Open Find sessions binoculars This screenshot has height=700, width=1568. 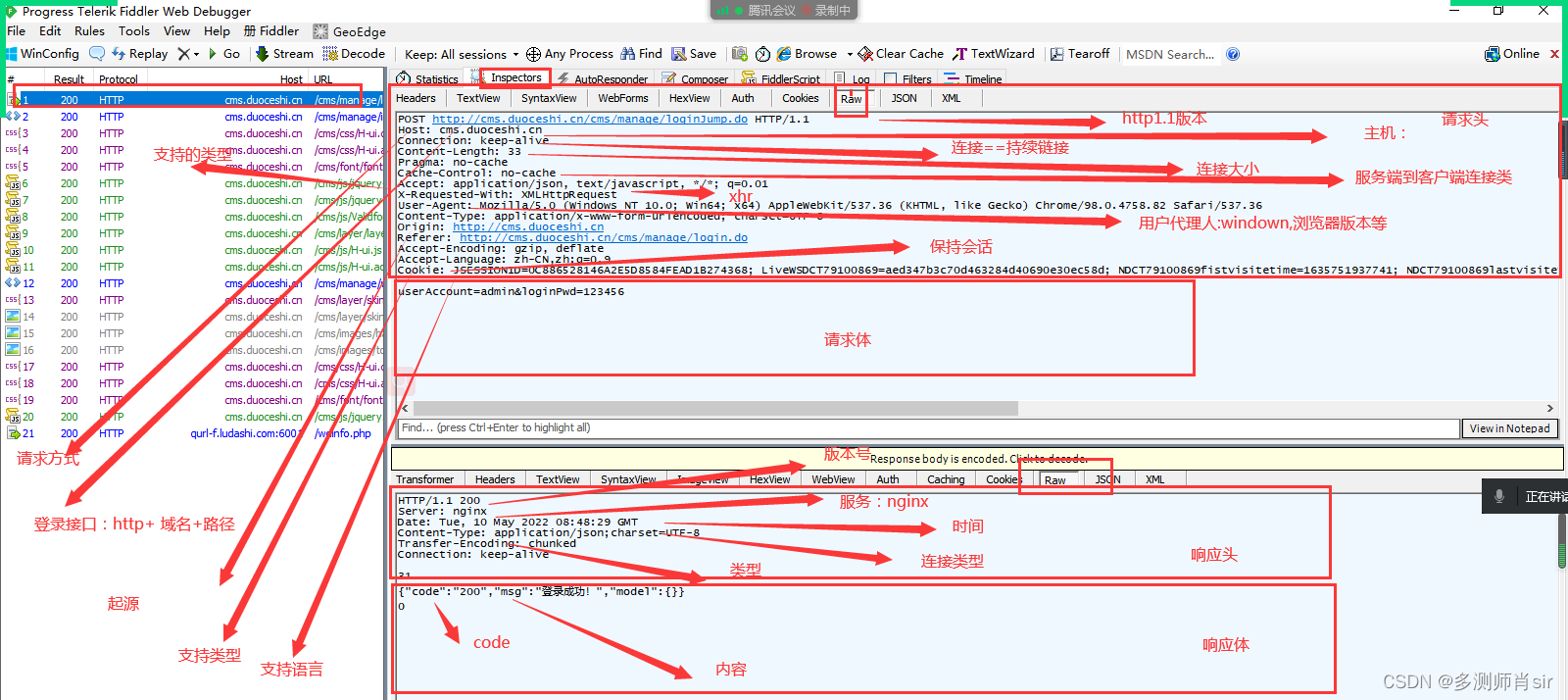pyautogui.click(x=641, y=54)
